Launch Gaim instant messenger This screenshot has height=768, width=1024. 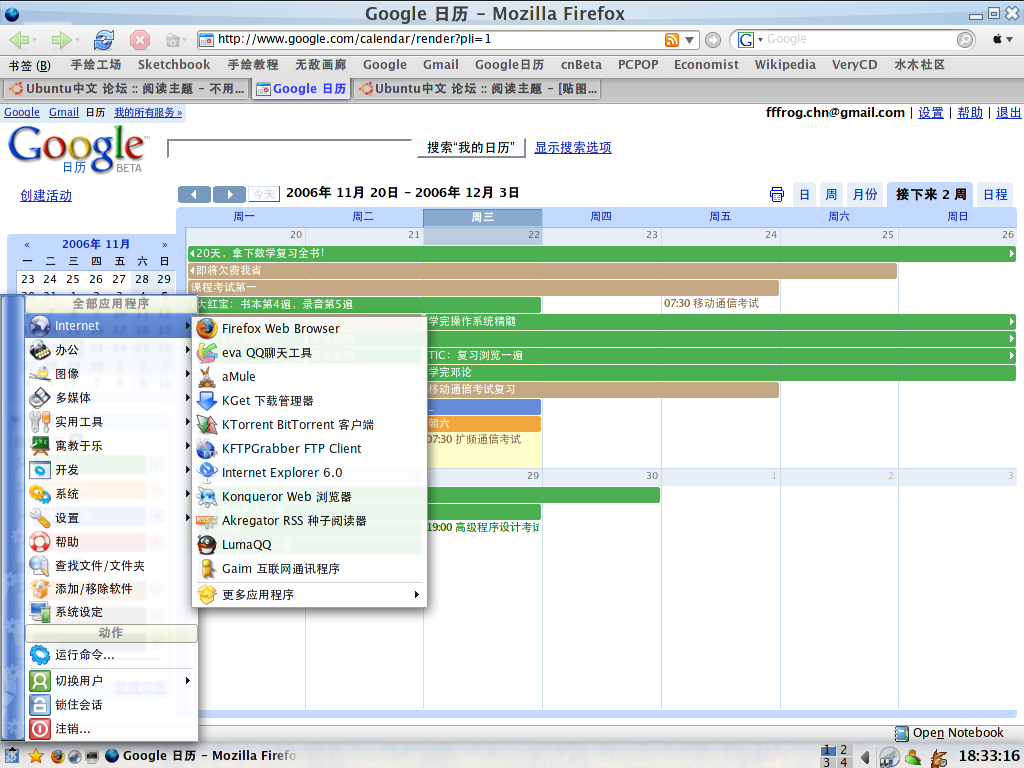[309, 569]
